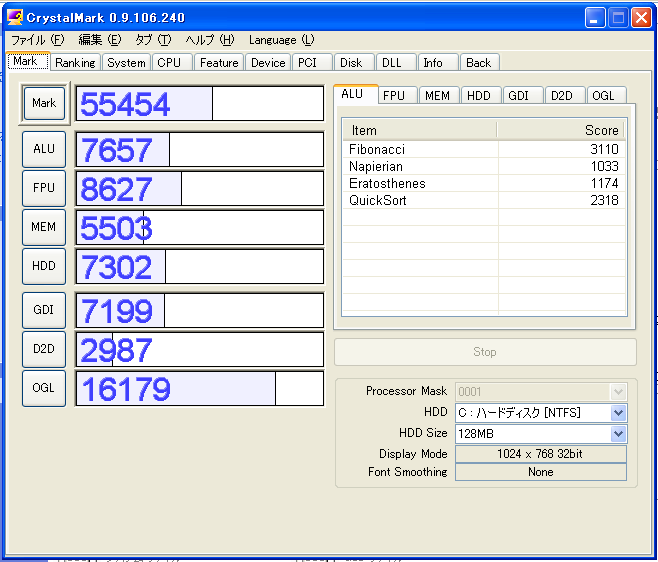Run the D2D benchmark button
Screen dimensions: 658x562
tap(44, 349)
